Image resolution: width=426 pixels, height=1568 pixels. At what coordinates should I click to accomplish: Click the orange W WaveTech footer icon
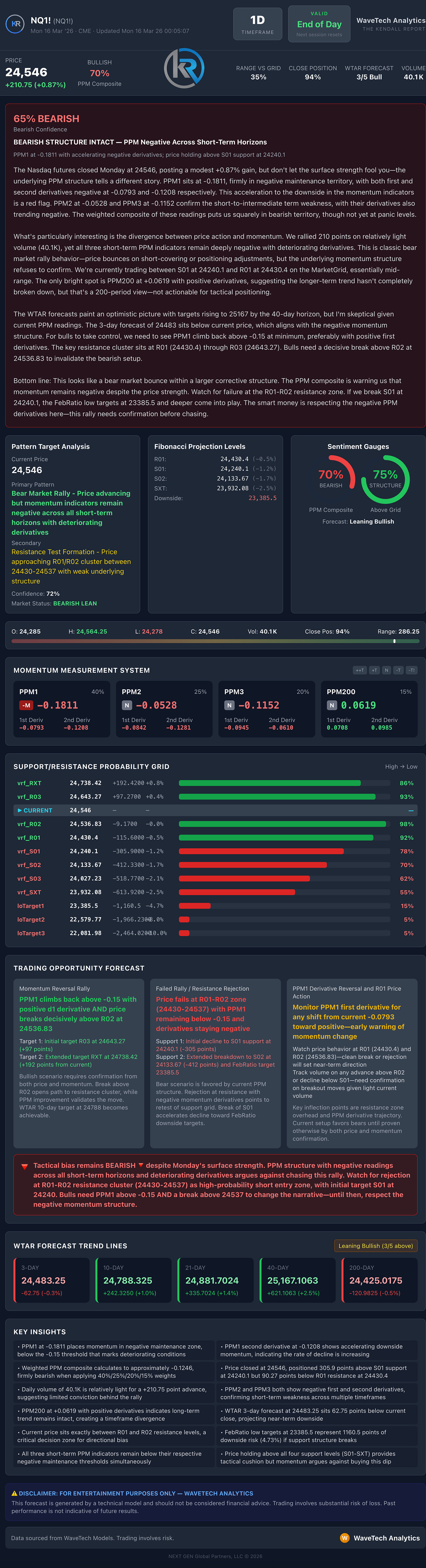[x=345, y=1538]
